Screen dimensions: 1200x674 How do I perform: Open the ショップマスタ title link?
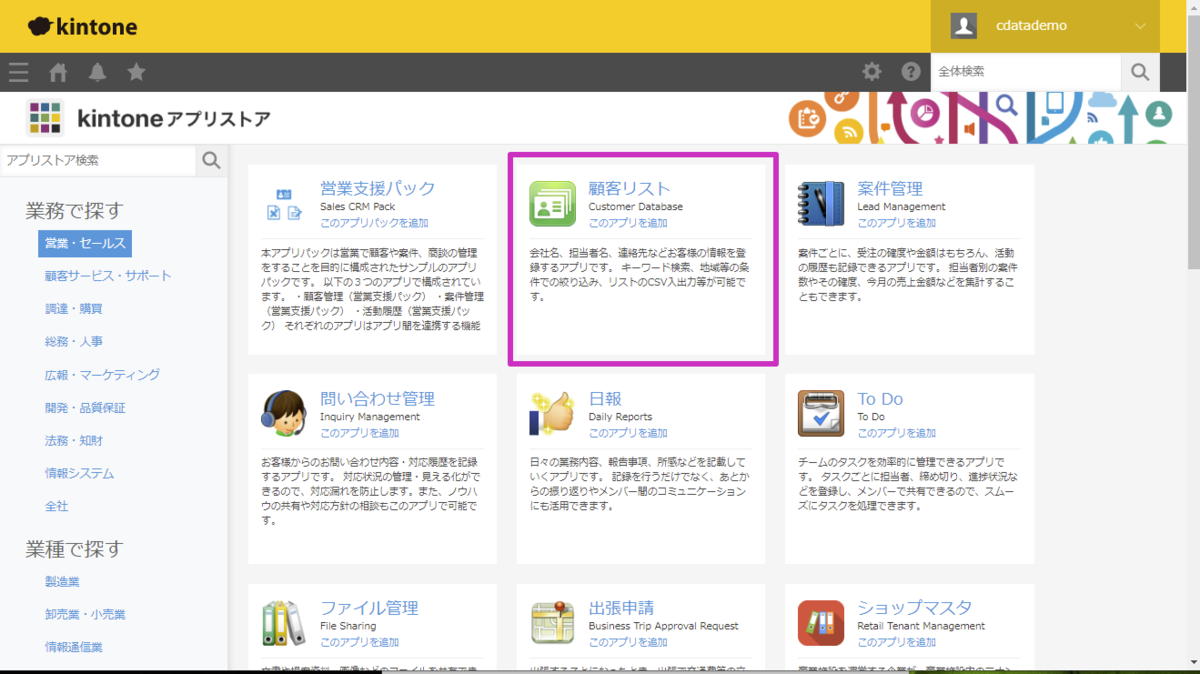click(x=914, y=607)
